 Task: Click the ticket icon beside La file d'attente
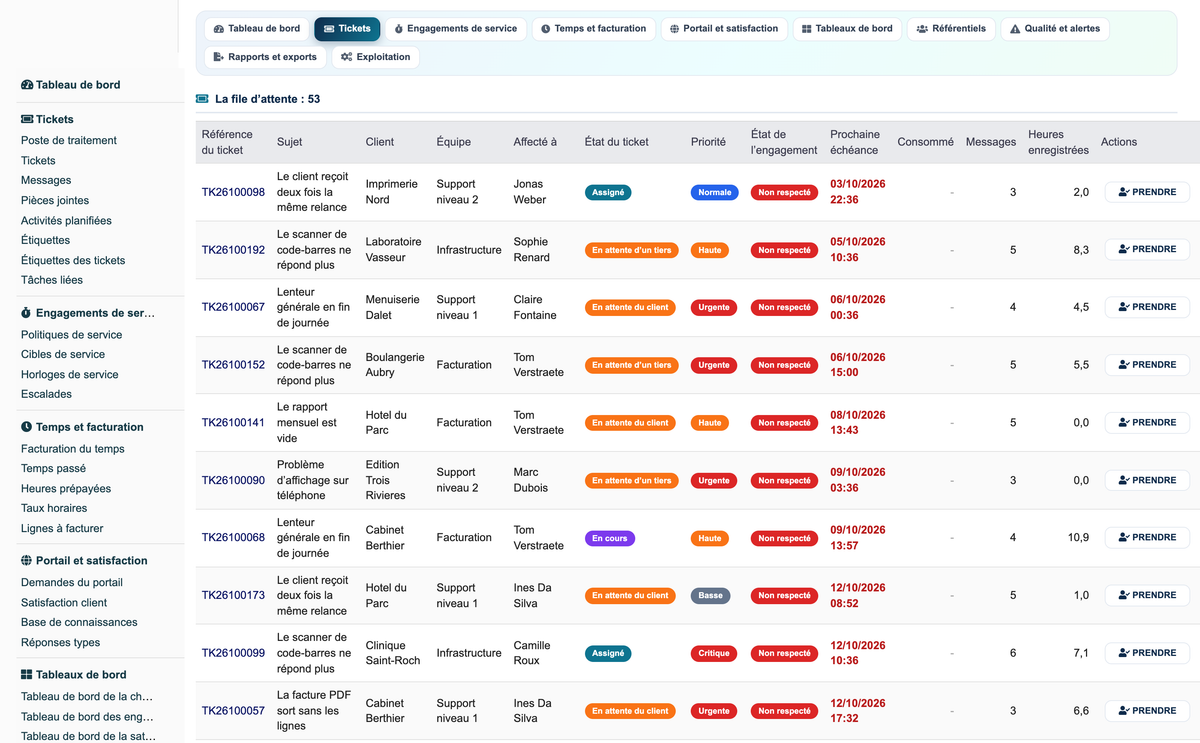[x=202, y=99]
